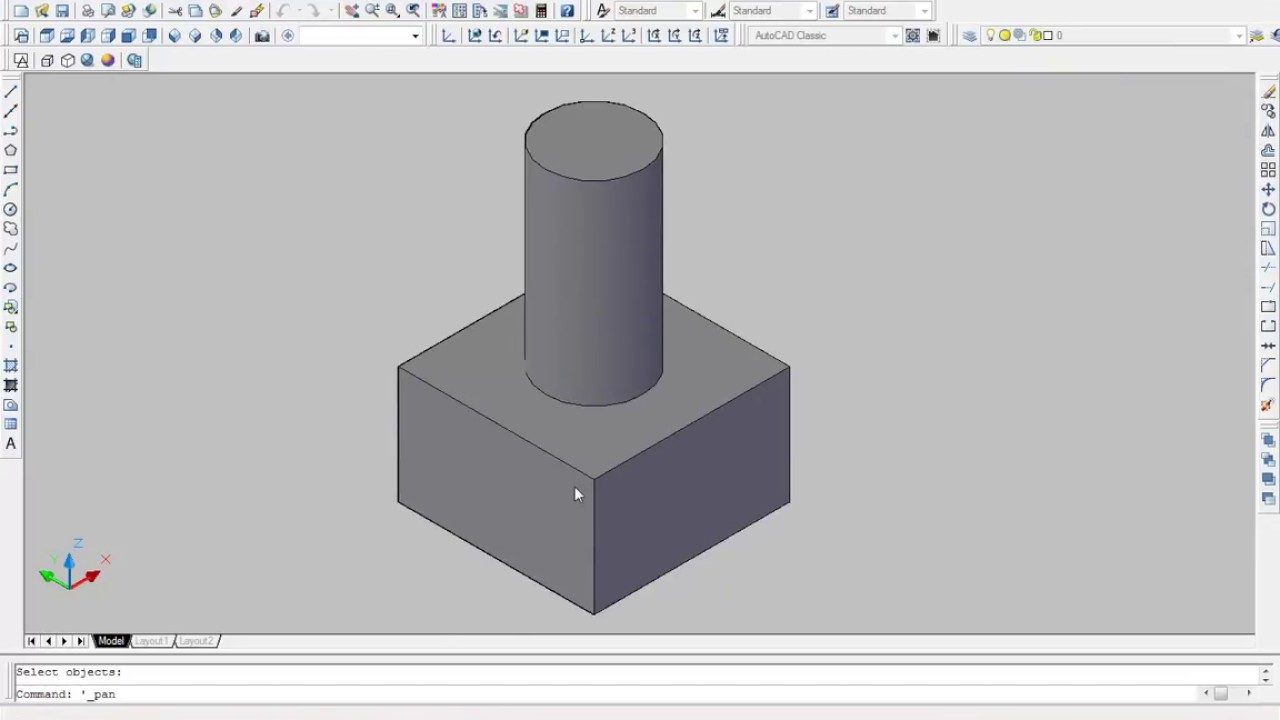The height and width of the screenshot is (720, 1280).
Task: Click the Array tool in Modify toolbar
Action: click(1268, 170)
